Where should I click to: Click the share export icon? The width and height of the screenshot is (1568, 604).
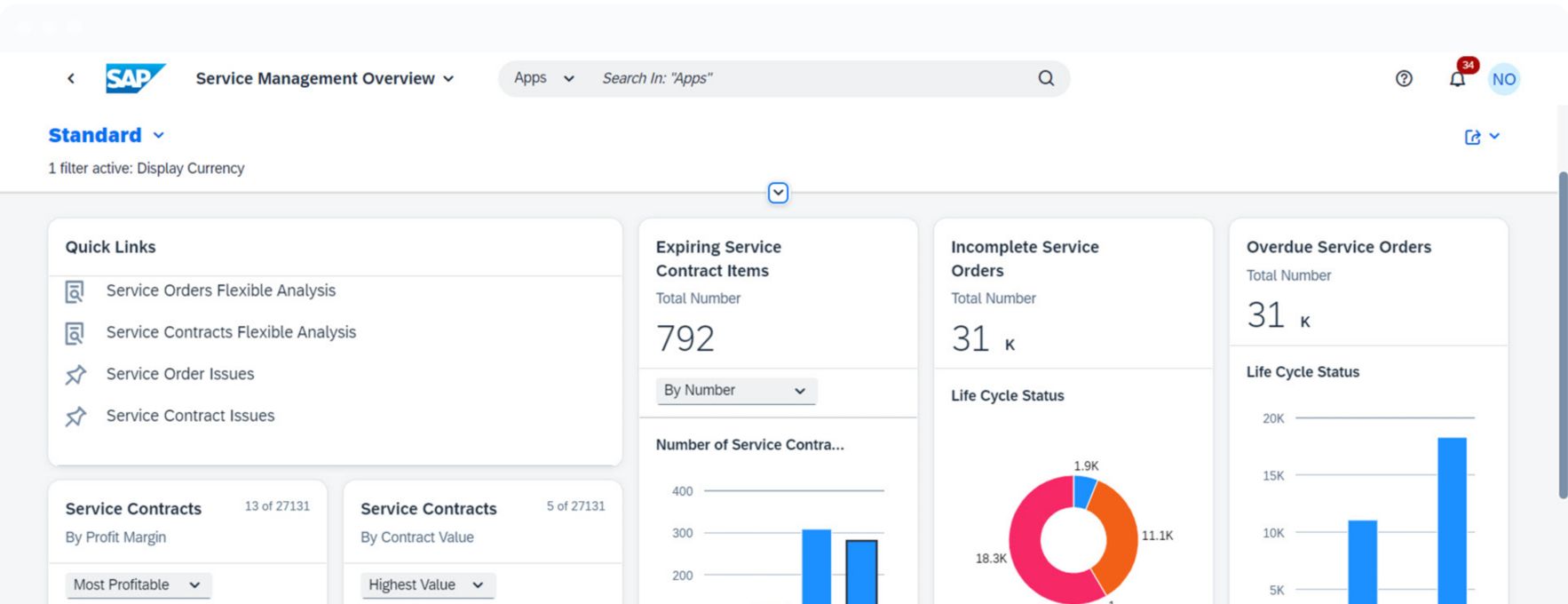click(1472, 137)
